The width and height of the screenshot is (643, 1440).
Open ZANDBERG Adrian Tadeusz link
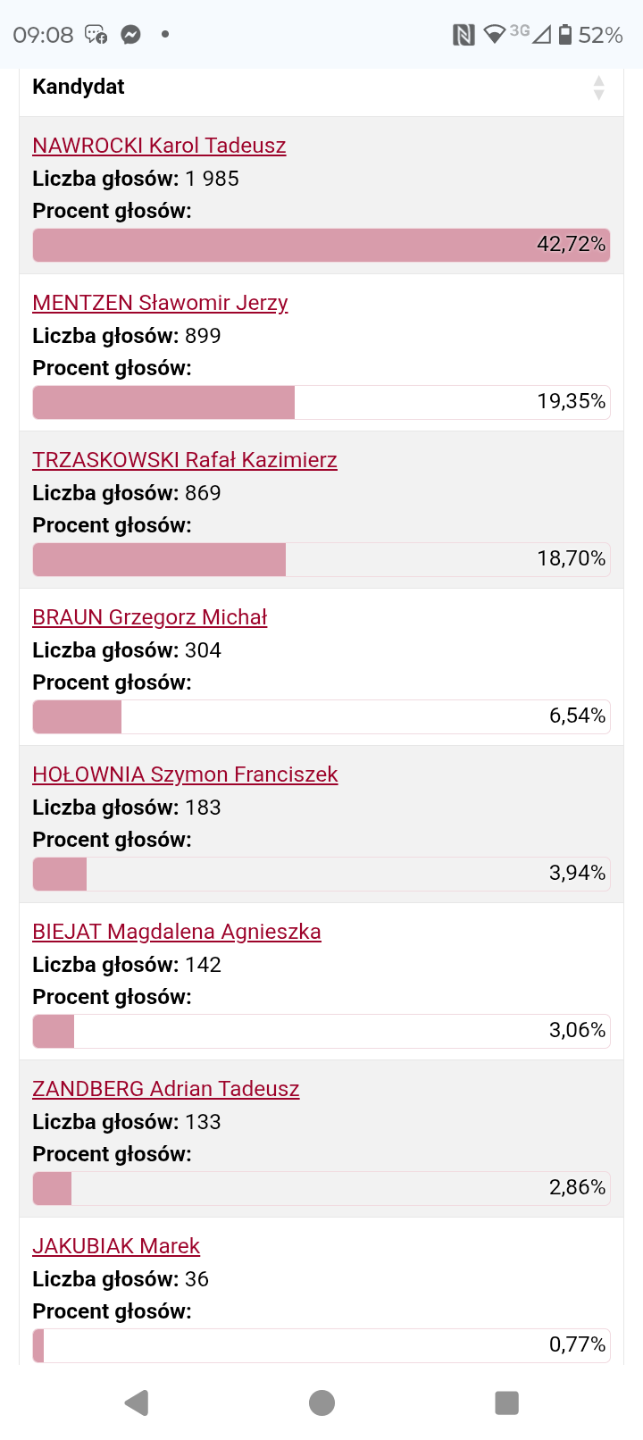tap(166, 1089)
